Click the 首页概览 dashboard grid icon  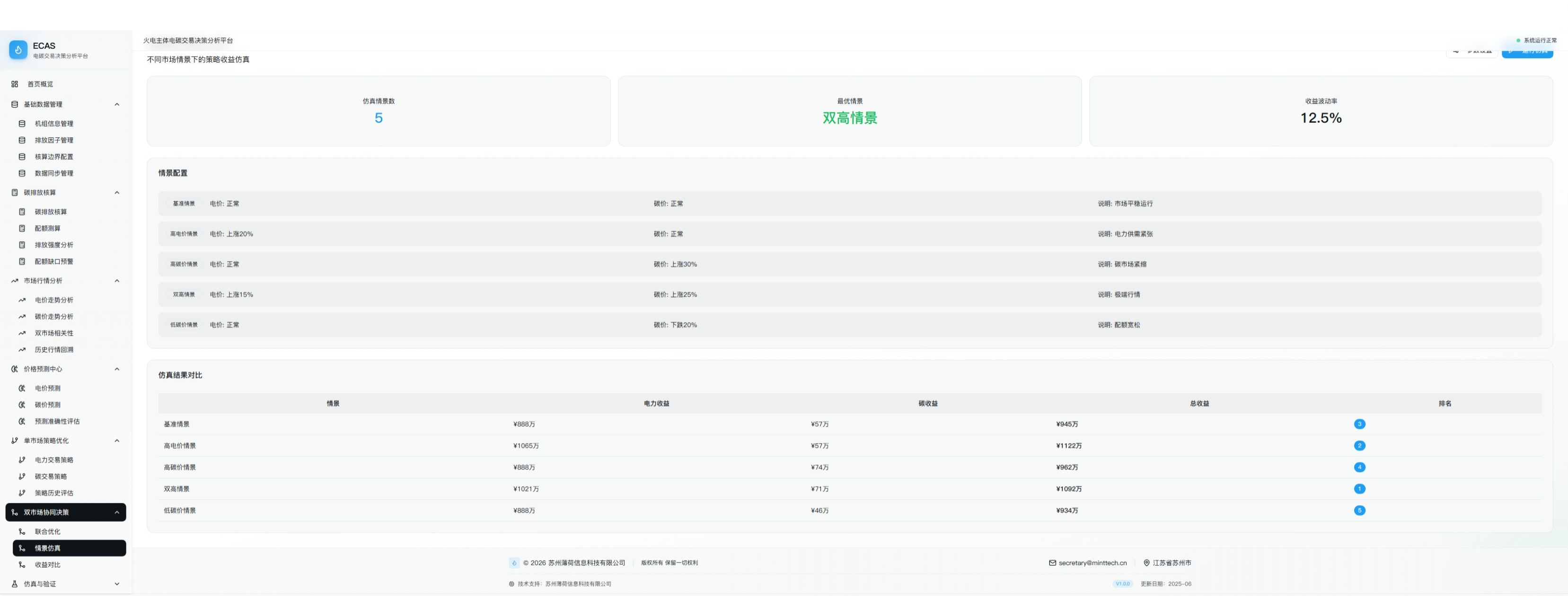[15, 84]
